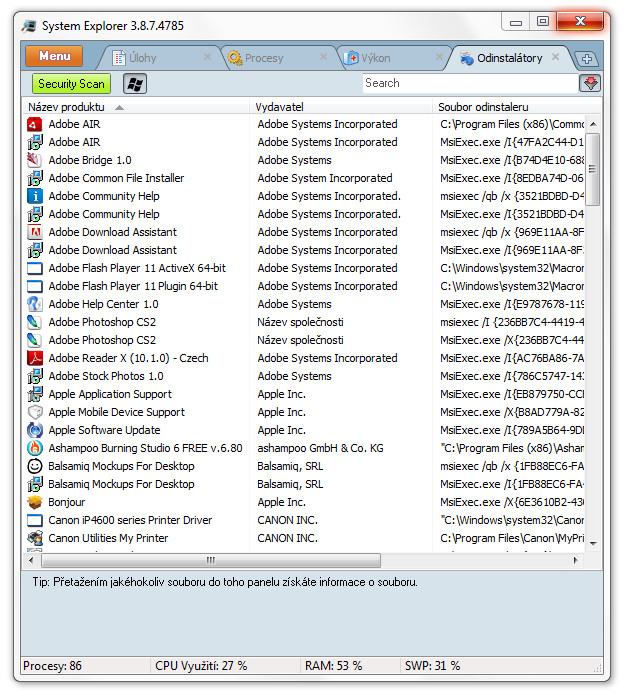Click the RAM: 53 % status
Image resolution: width=625 pixels, height=695 pixels.
coord(333,666)
